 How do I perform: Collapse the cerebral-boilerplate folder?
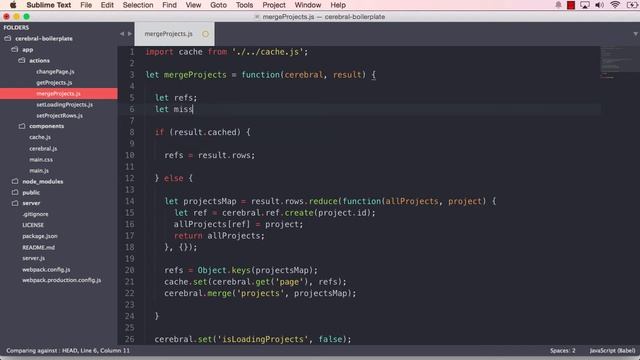click(8, 38)
